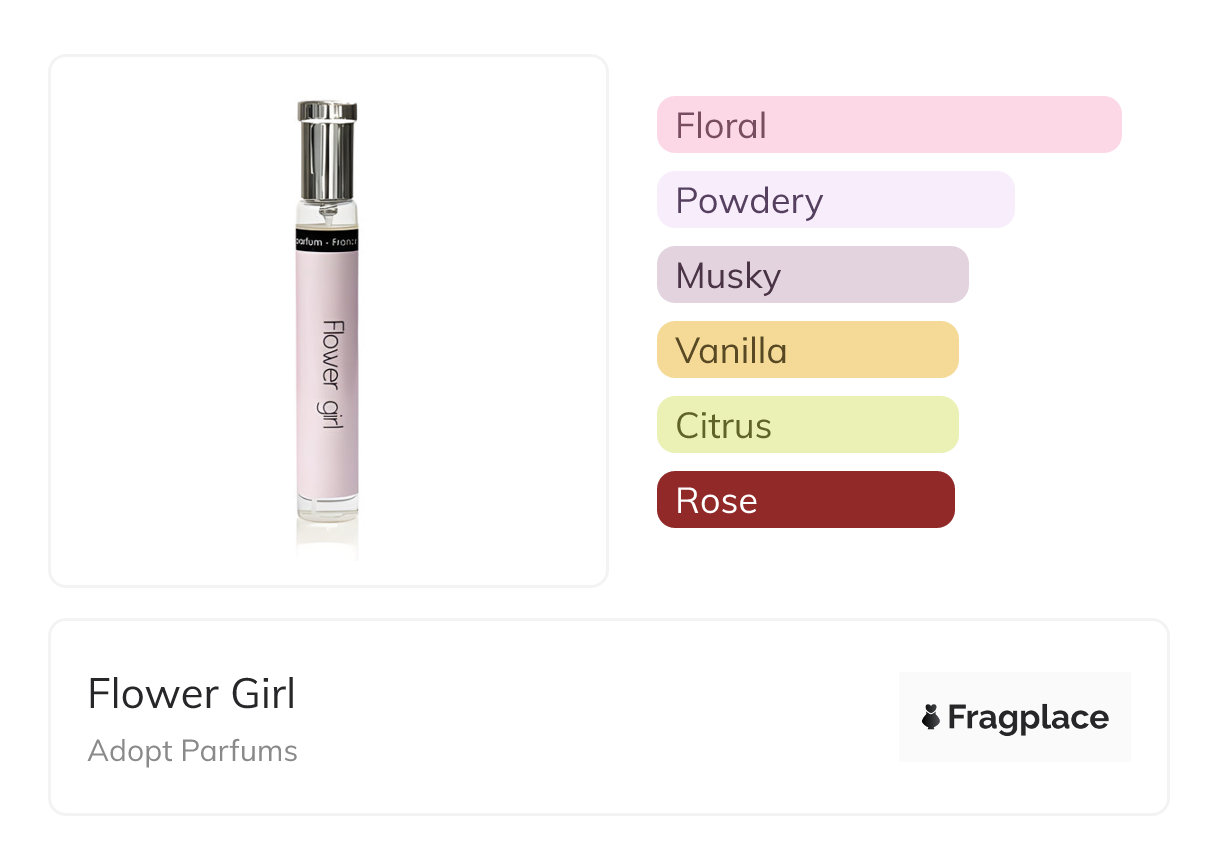This screenshot has height=864, width=1218.
Task: Click the "Vanilla" label text
Action: [731, 351]
